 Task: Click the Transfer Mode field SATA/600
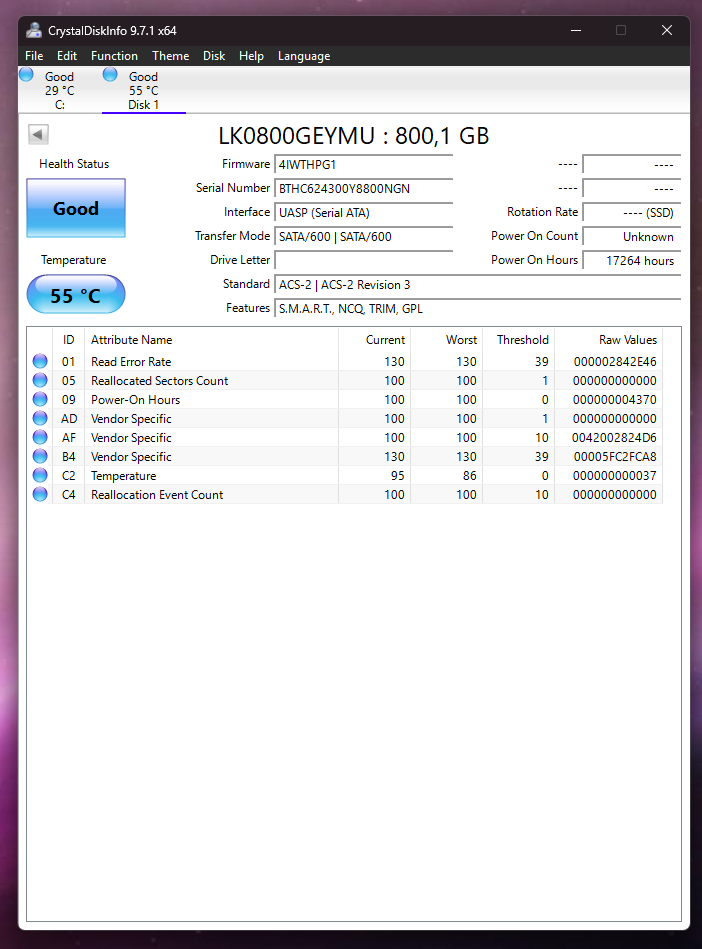tap(364, 237)
